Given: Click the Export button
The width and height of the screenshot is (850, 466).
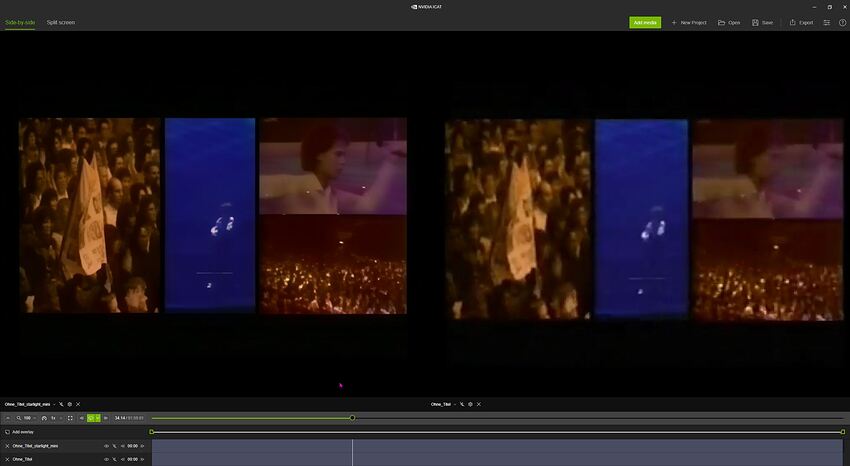Looking at the screenshot, I should click(801, 22).
